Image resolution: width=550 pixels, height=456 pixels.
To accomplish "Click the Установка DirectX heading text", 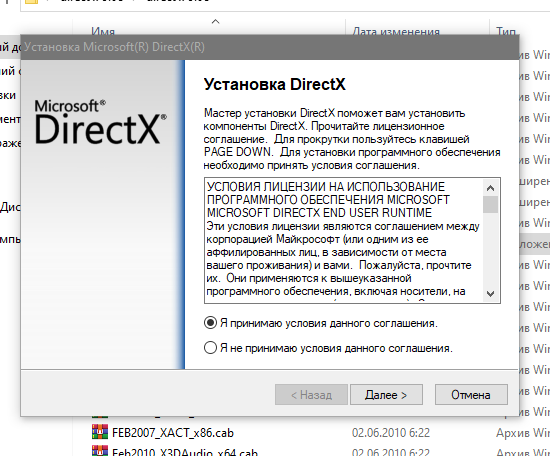I will point(275,85).
